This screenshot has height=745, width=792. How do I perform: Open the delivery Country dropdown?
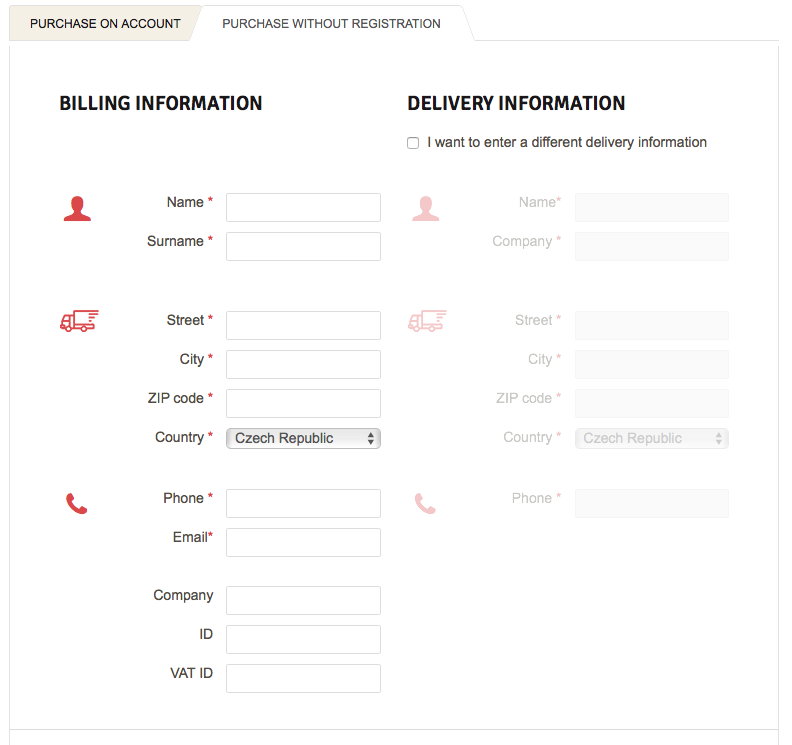click(651, 438)
